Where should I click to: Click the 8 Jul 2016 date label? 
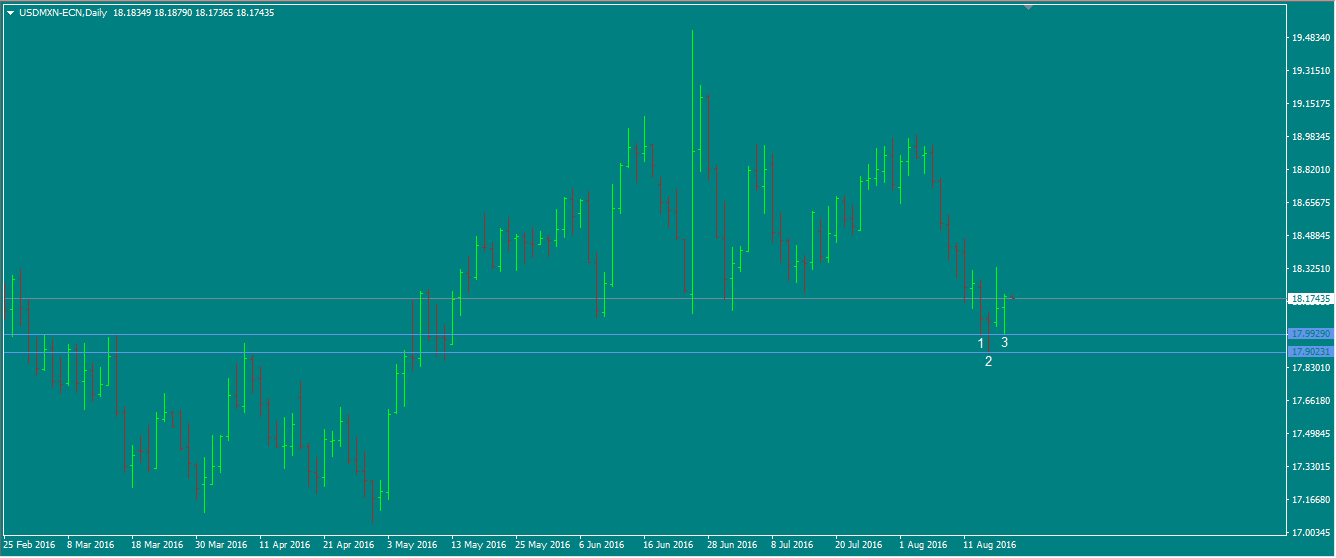pos(793,545)
